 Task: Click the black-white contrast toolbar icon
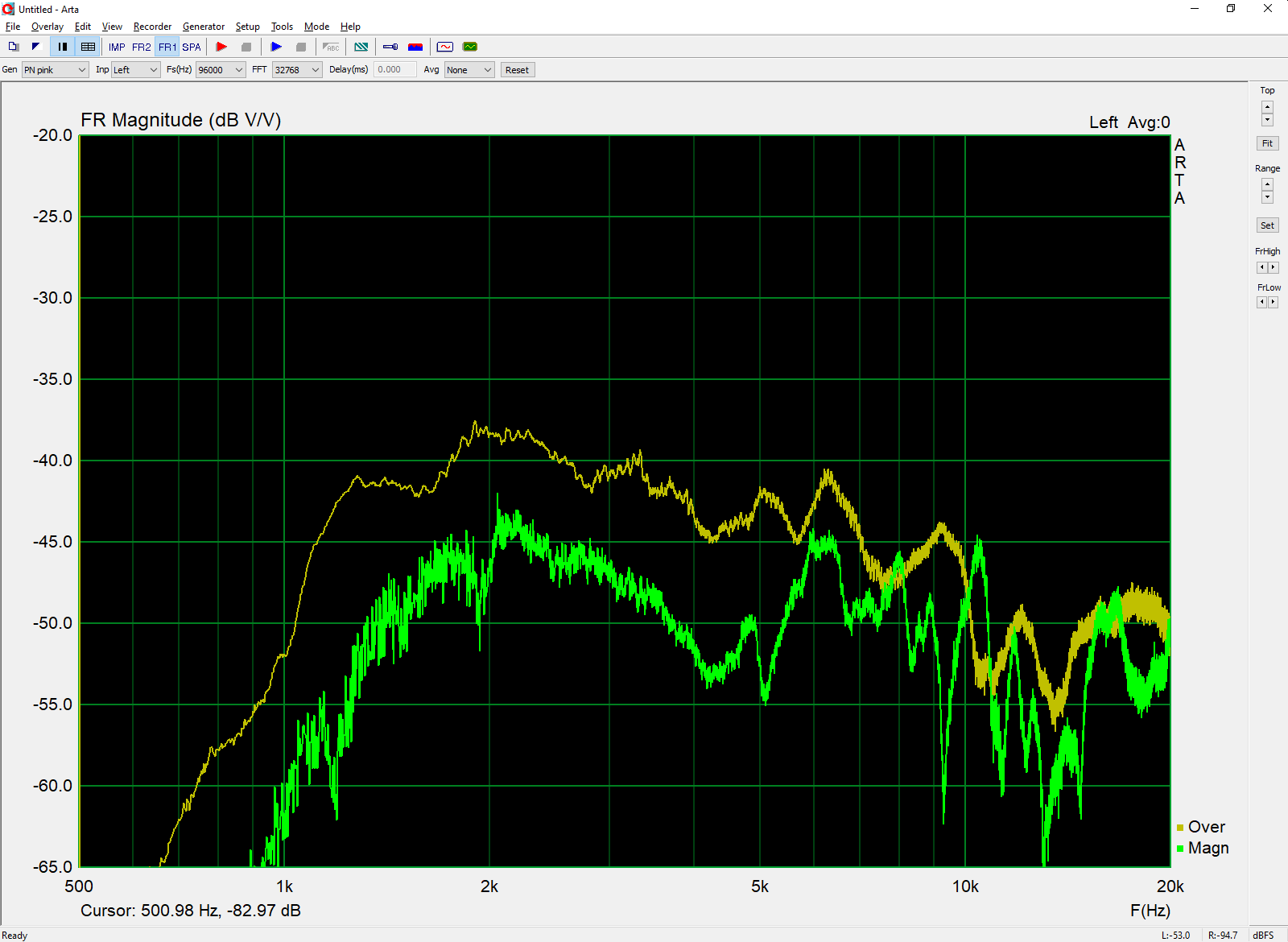35,47
